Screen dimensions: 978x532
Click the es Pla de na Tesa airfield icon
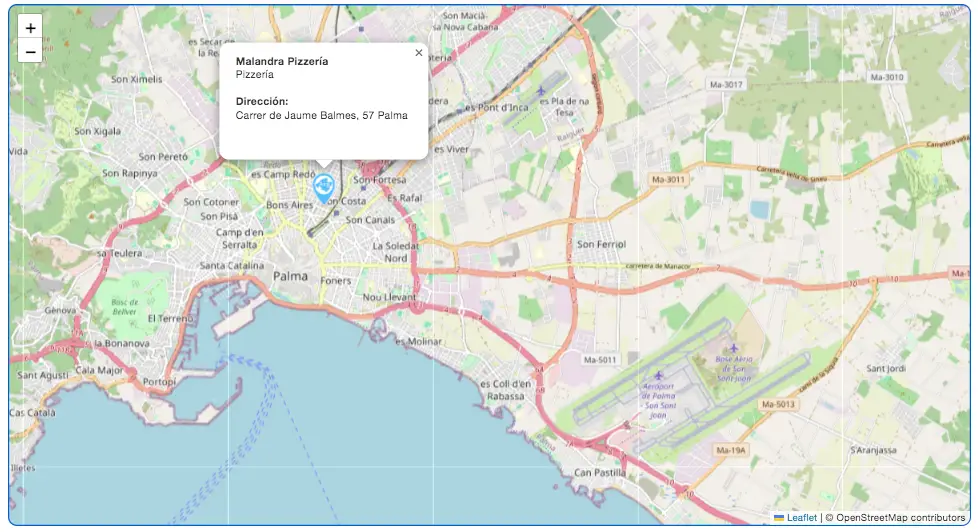point(541,91)
